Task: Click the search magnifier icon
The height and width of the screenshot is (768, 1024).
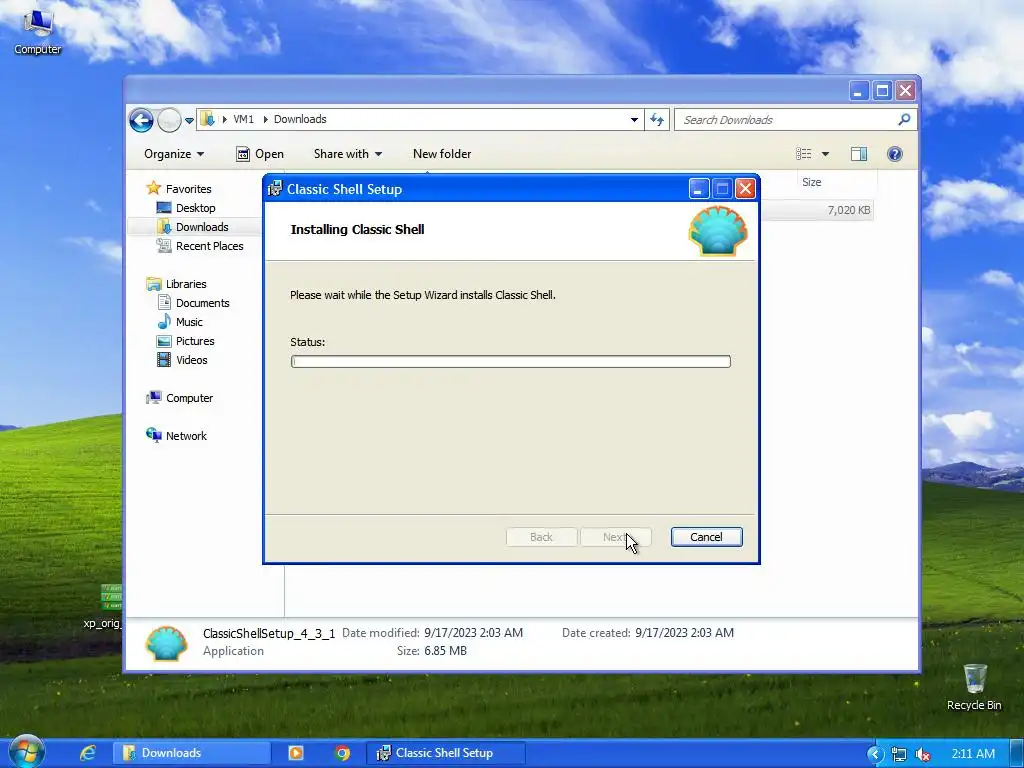Action: point(904,120)
